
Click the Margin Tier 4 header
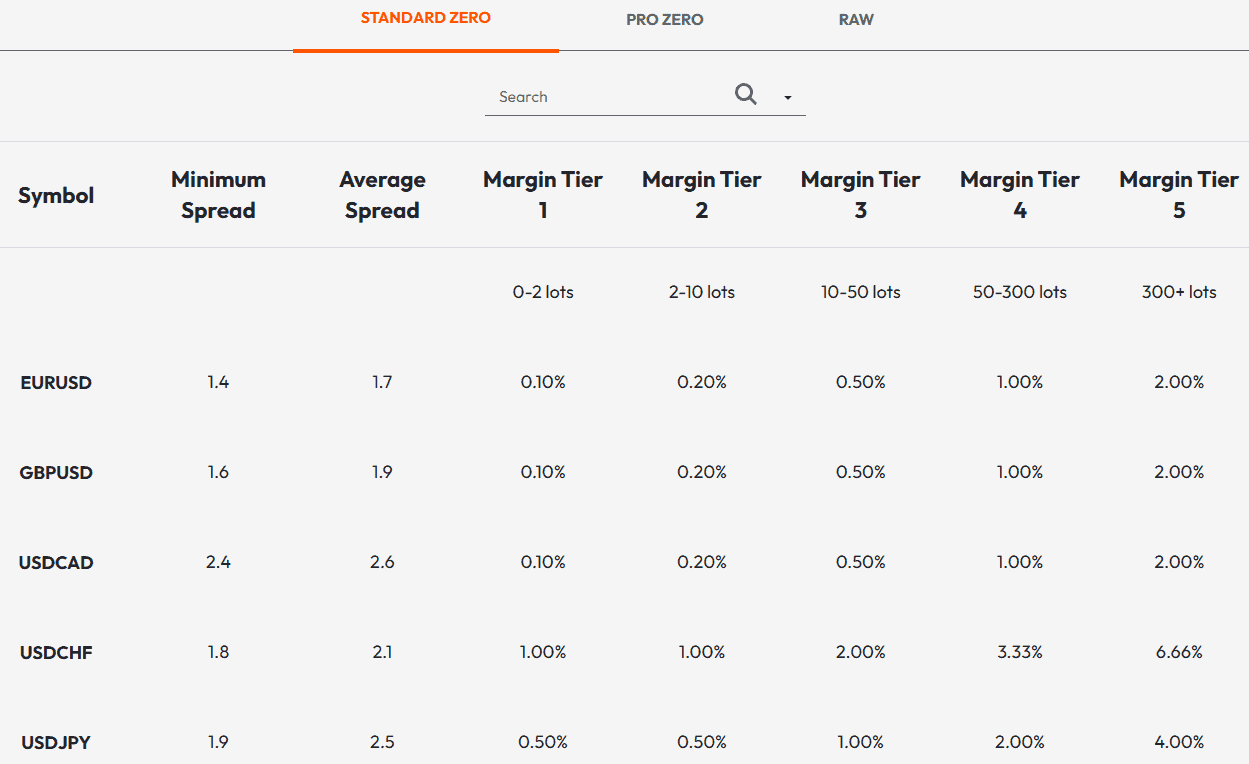[1019, 195]
